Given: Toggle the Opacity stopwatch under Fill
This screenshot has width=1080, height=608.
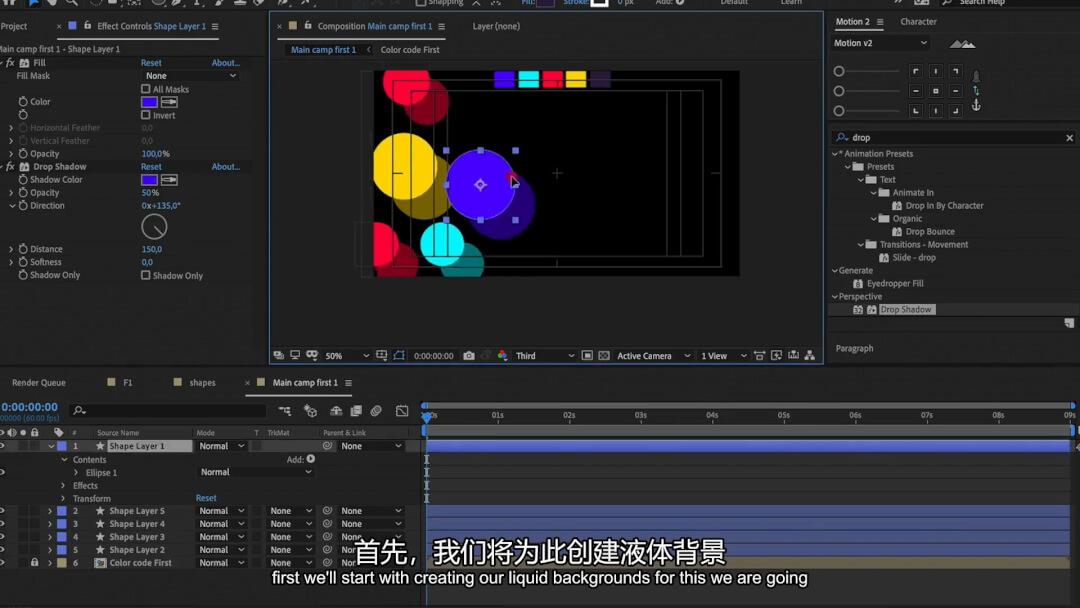Looking at the screenshot, I should tap(23, 154).
